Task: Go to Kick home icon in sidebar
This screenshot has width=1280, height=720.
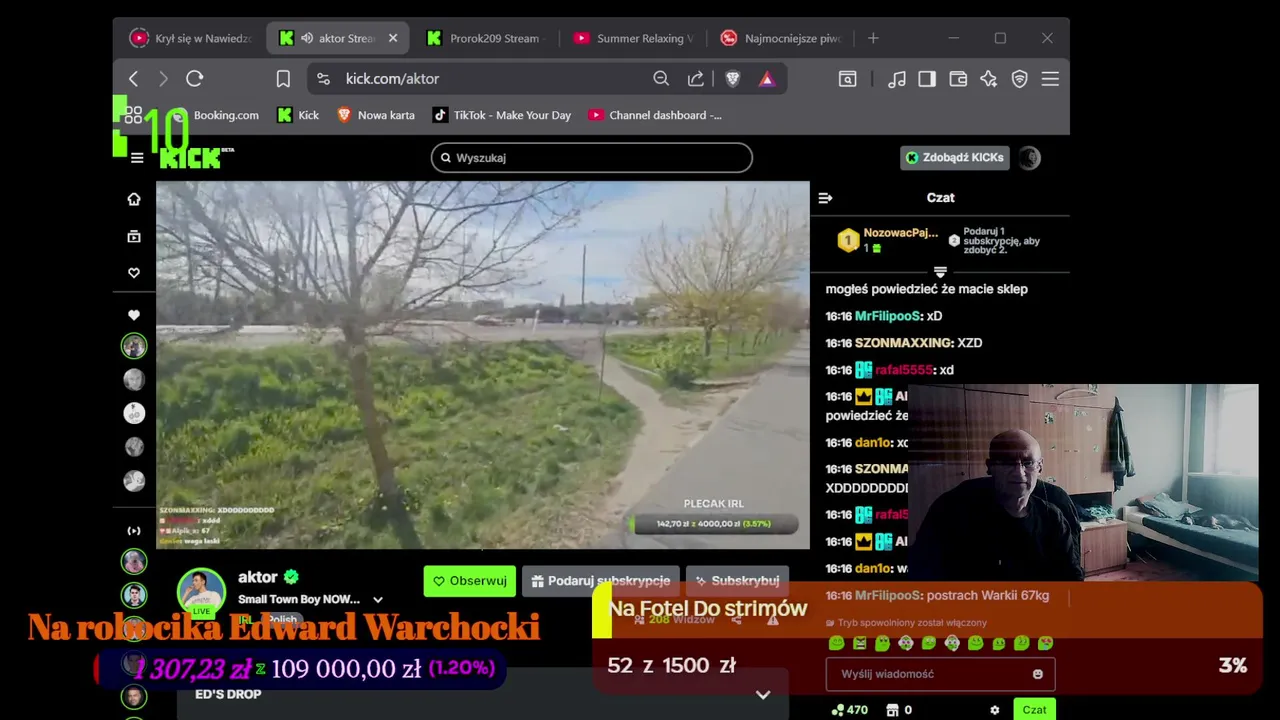Action: point(134,199)
